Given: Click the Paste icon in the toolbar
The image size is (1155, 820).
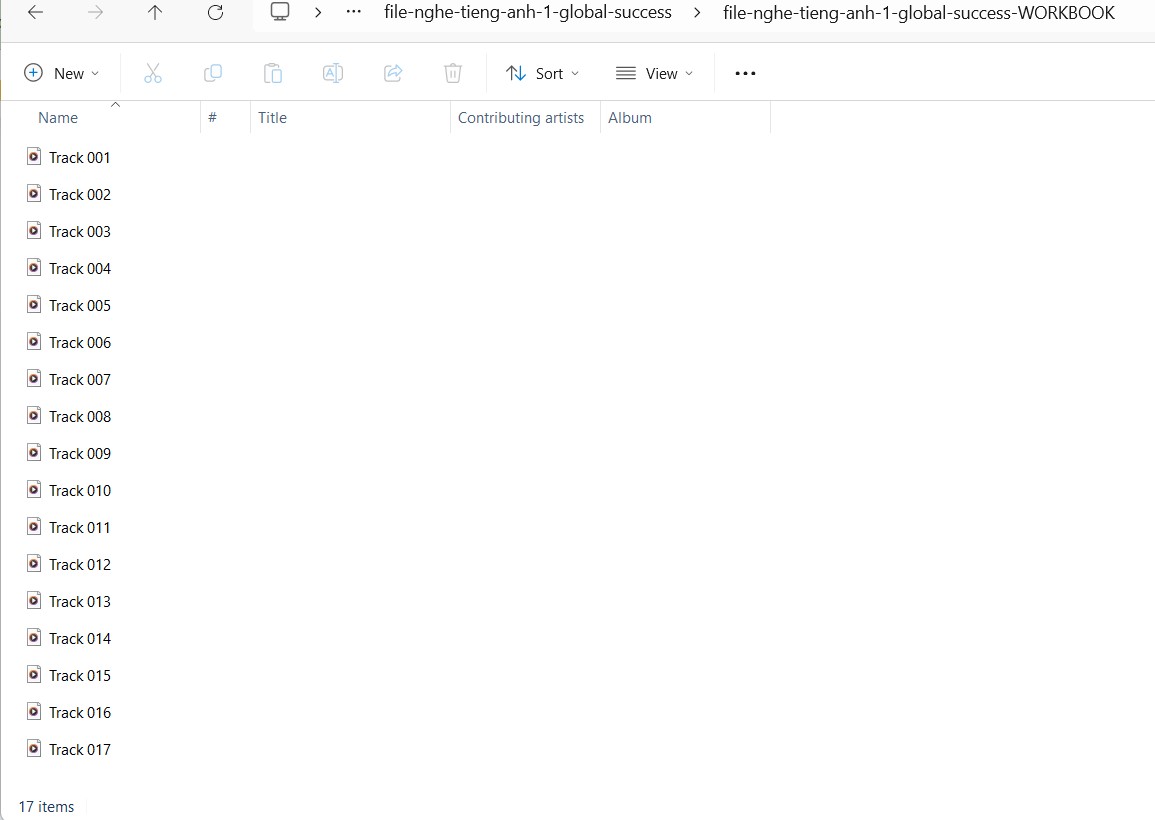Looking at the screenshot, I should tap(273, 73).
